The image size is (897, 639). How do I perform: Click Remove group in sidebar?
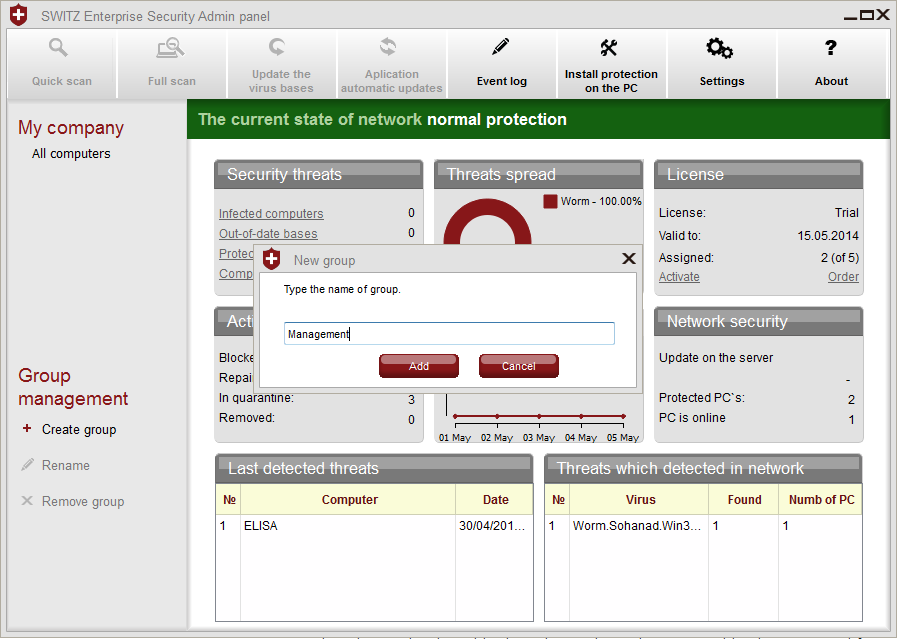click(x=82, y=502)
